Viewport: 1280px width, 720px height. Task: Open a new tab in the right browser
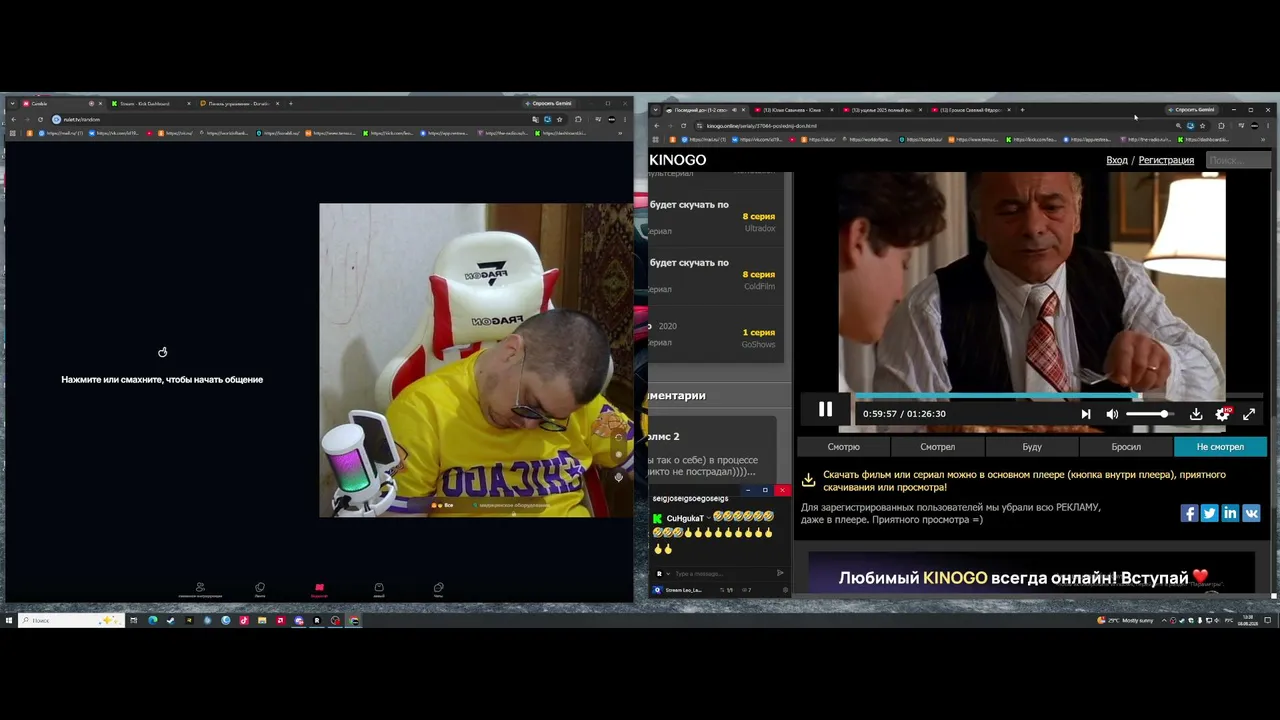(1022, 110)
